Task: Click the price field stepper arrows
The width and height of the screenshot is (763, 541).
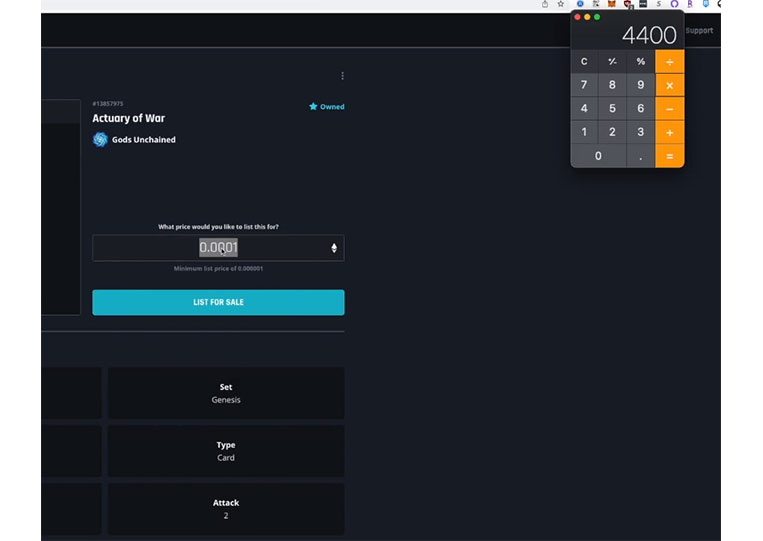Action: click(334, 248)
